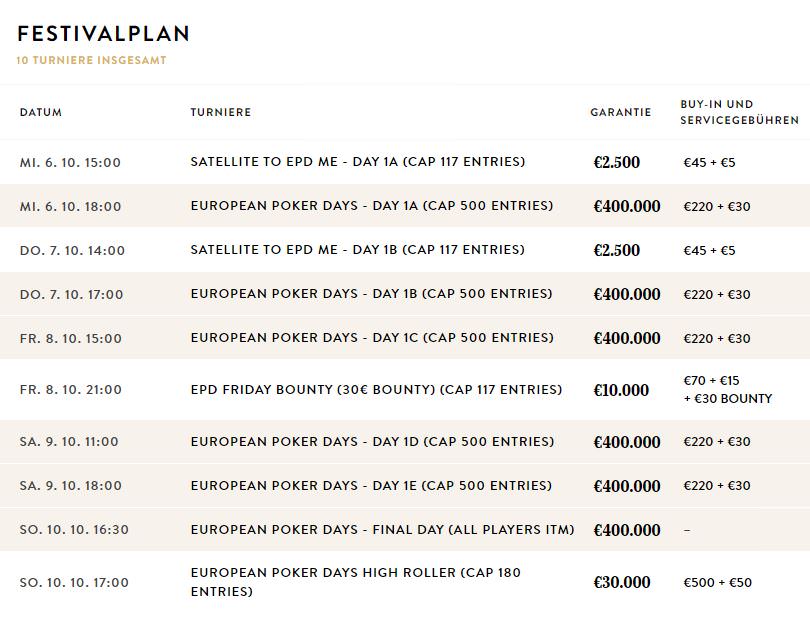Screen dimensions: 810x620
Task: Click the Buy-in und Servicegebühren header
Action: point(739,112)
